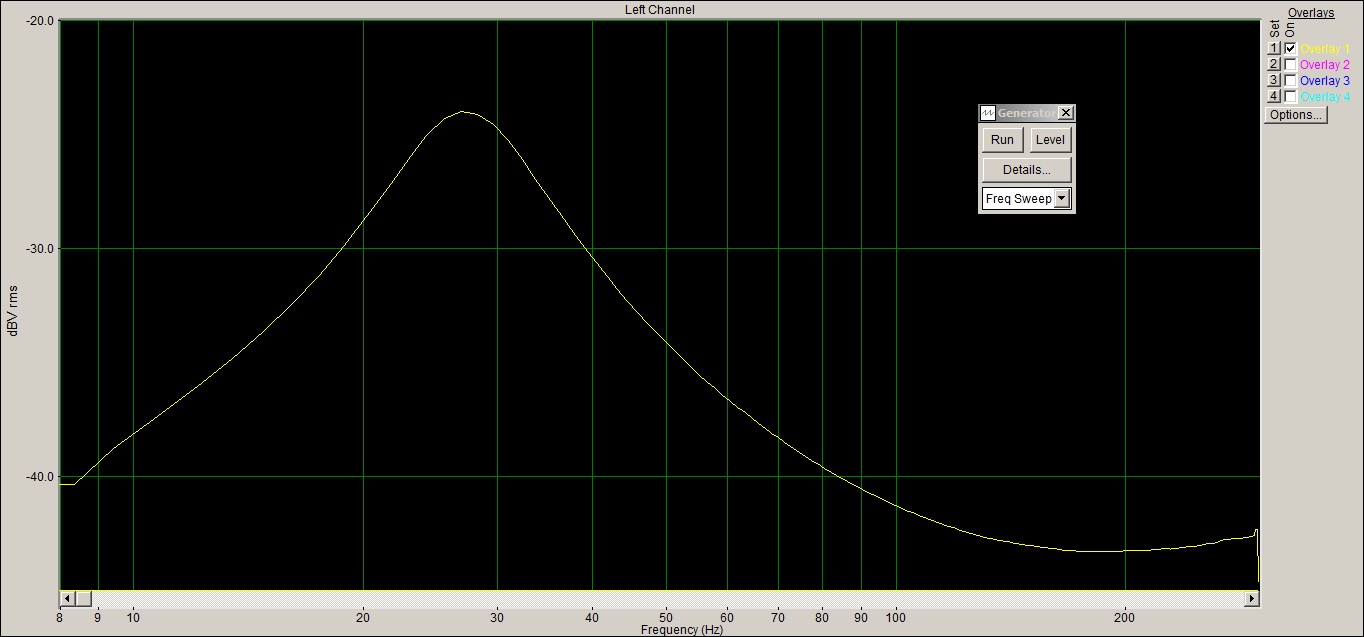Enable the Overlay 4 checkbox
1364x637 pixels.
(1291, 96)
